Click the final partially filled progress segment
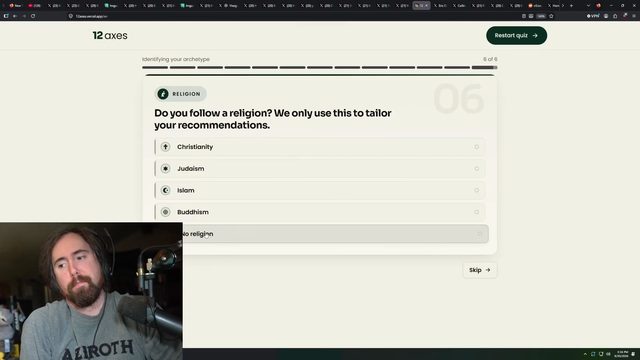This screenshot has width=640, height=360. coord(484,67)
